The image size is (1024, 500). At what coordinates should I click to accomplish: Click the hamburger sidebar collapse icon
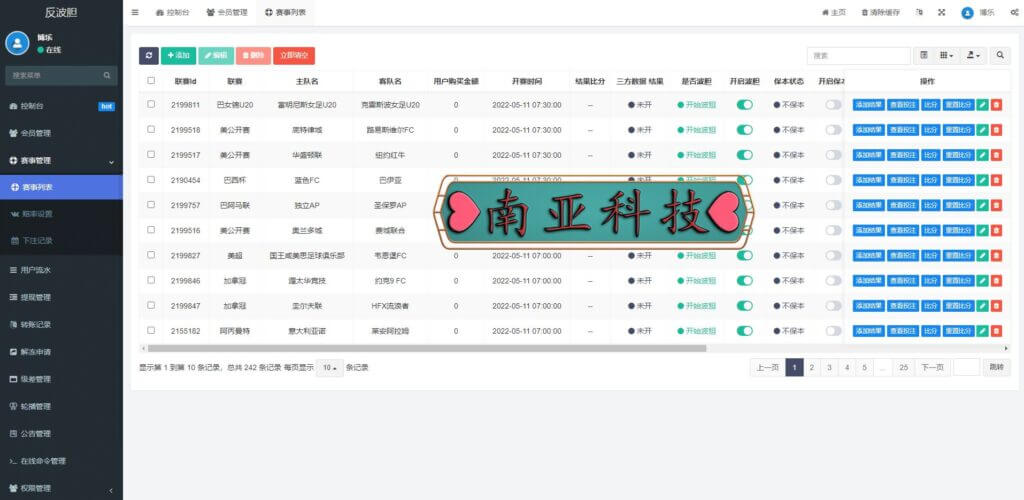[135, 12]
